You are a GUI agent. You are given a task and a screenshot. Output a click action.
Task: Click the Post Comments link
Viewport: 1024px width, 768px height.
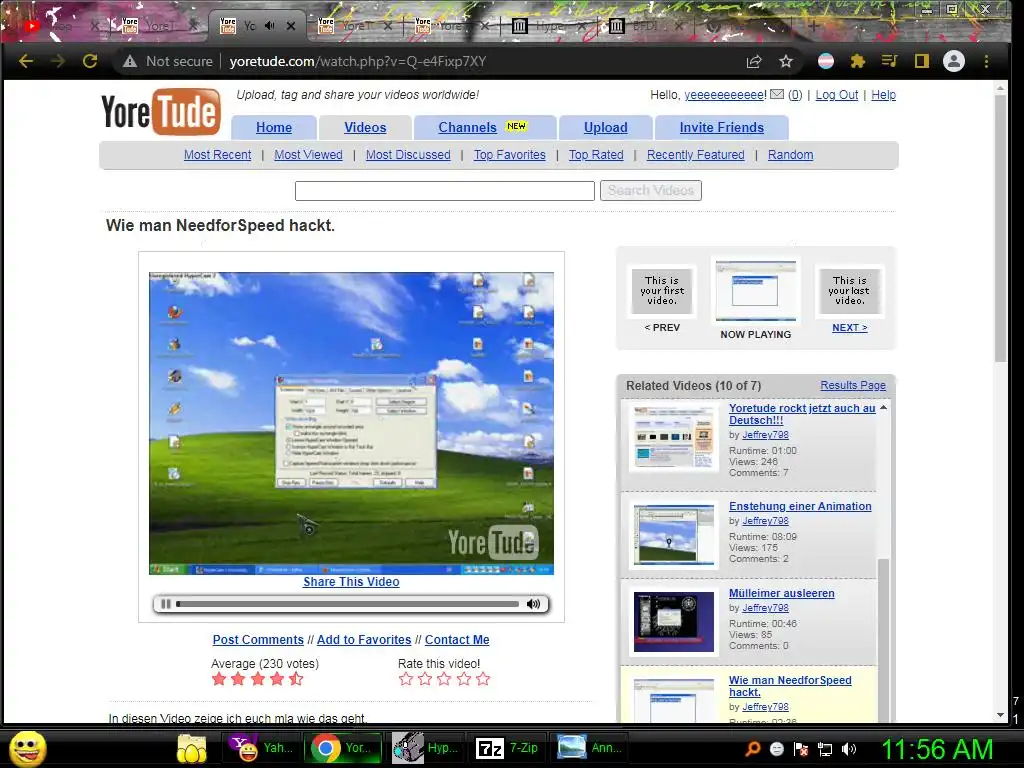point(258,640)
